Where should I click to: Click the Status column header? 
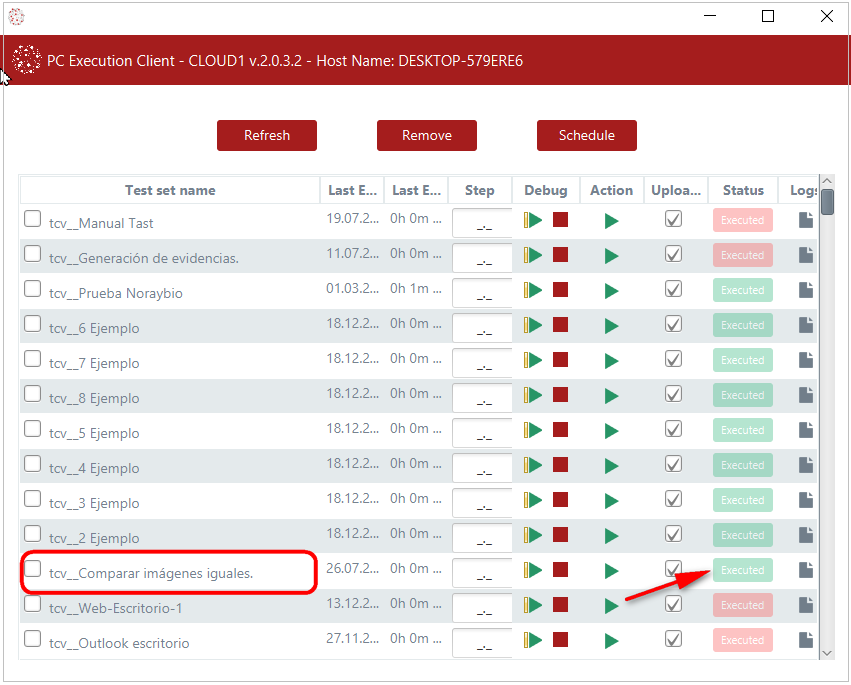(x=743, y=190)
